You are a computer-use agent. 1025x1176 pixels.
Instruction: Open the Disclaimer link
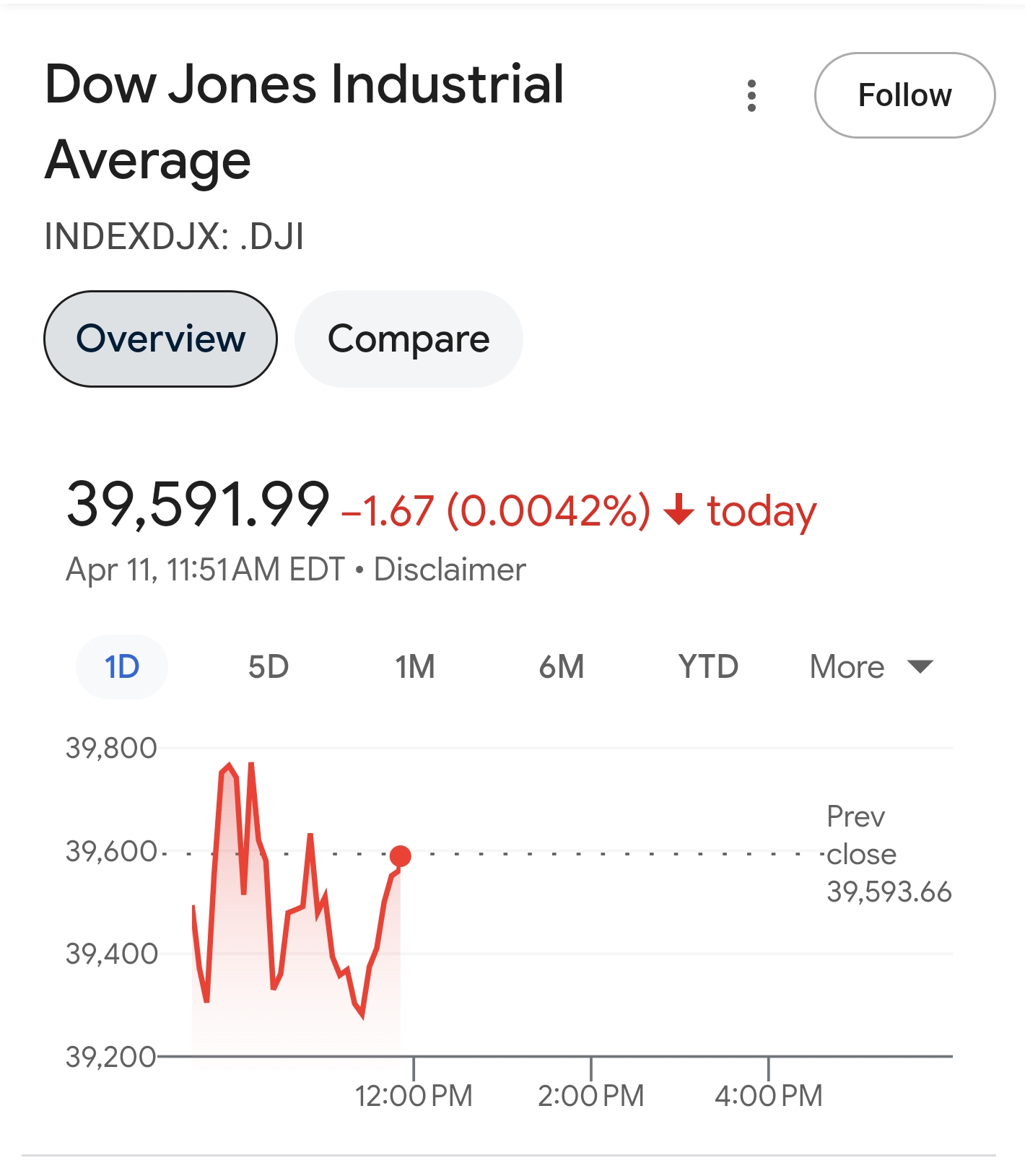[450, 570]
